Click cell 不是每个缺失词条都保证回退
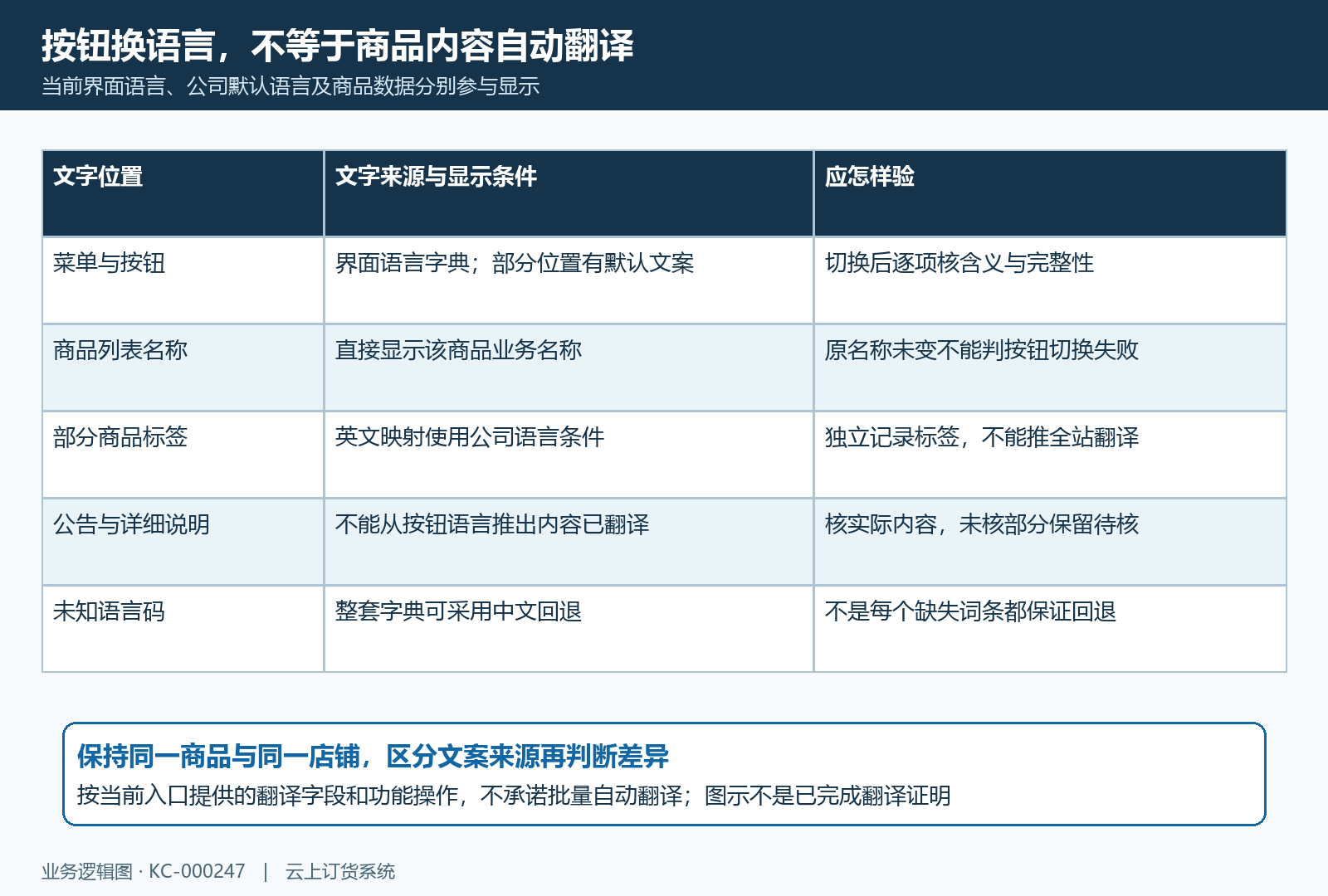This screenshot has width=1328, height=896. (1050, 629)
